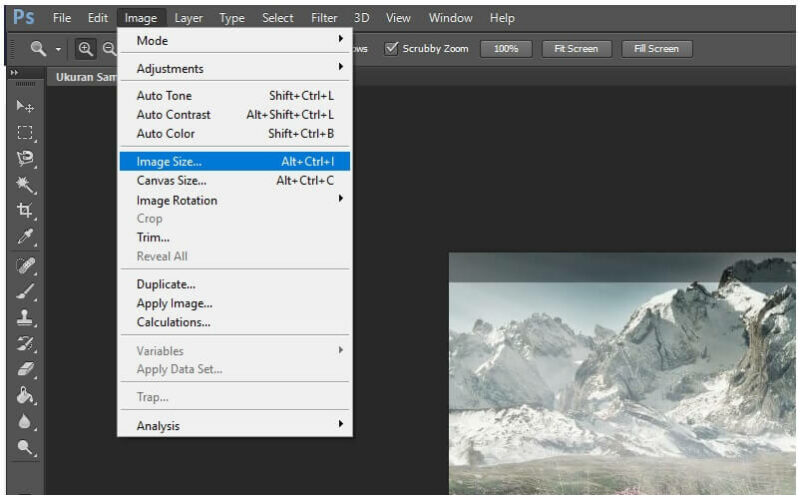
Task: Expand the Image Rotation submenu
Action: 235,200
